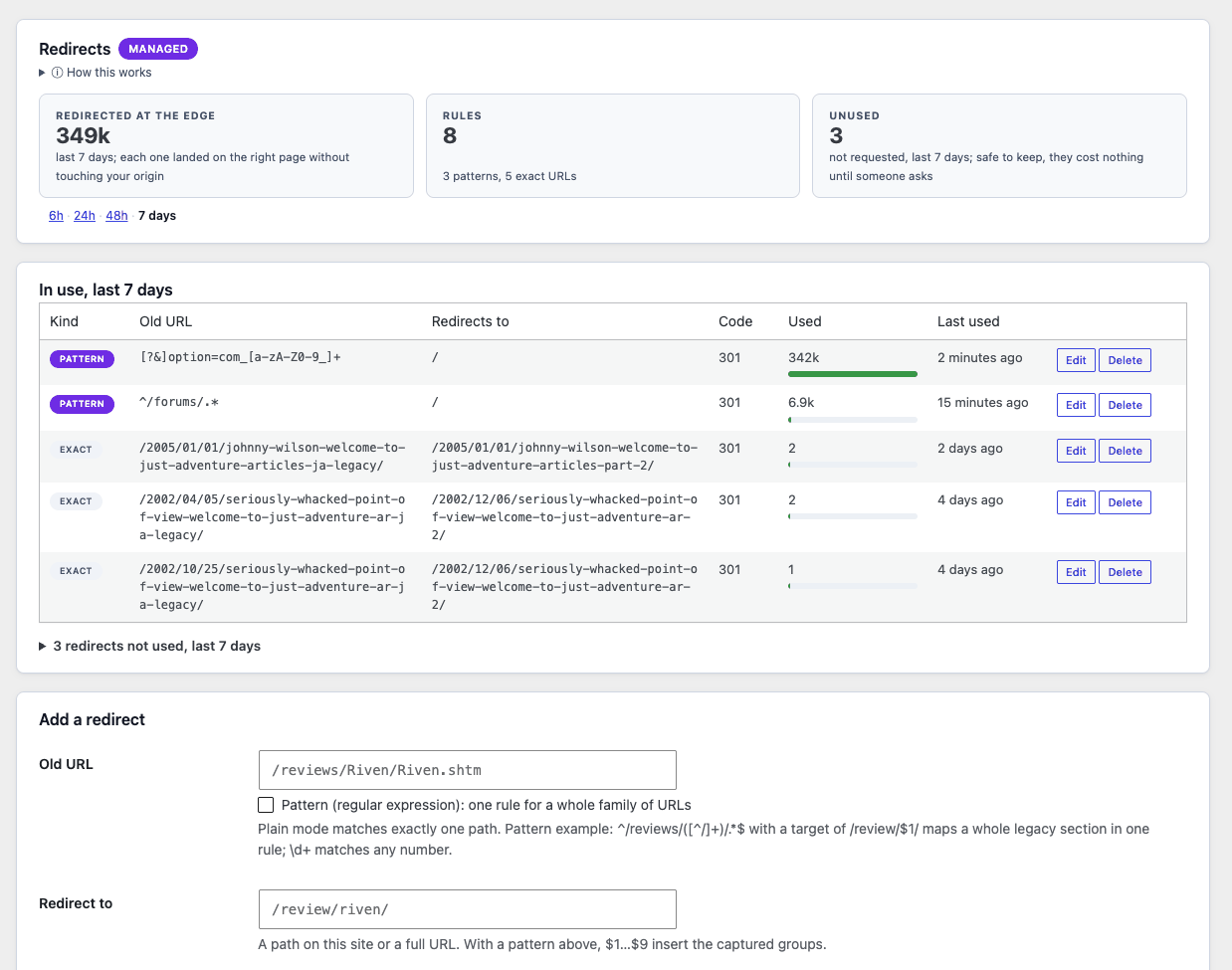Delete the 2002/10/25 seriously-whacked redirect
This screenshot has width=1232, height=970.
coord(1125,572)
